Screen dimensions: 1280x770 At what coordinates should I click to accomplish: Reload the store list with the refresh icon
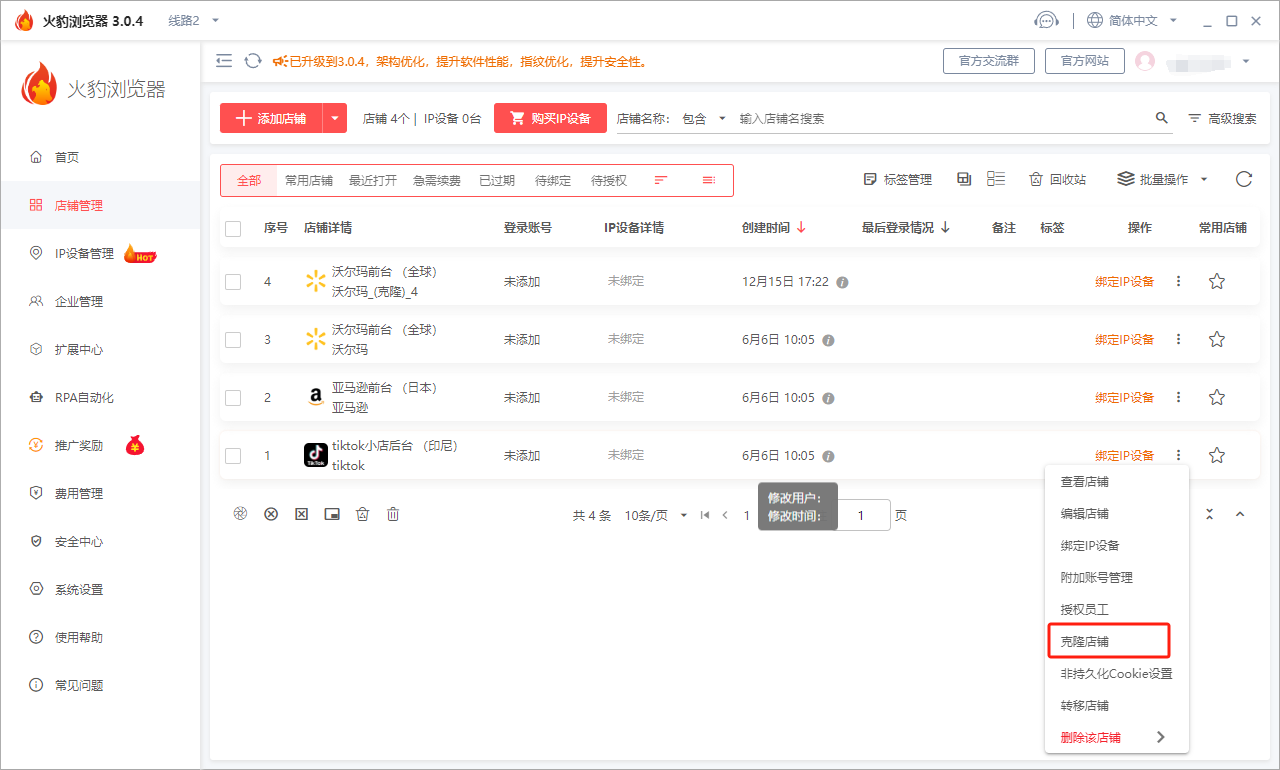point(1243,180)
